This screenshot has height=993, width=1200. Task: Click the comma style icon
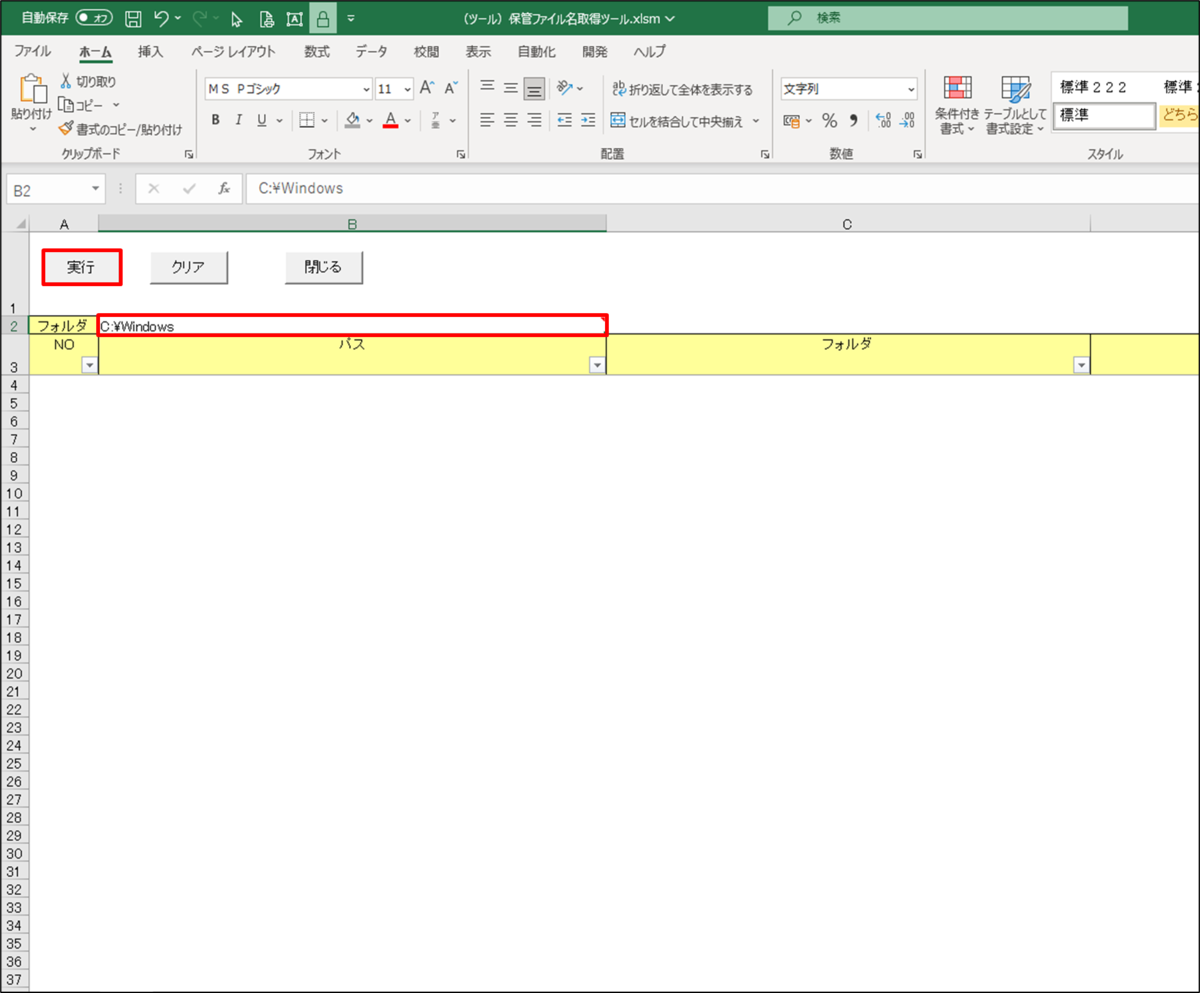tap(854, 120)
